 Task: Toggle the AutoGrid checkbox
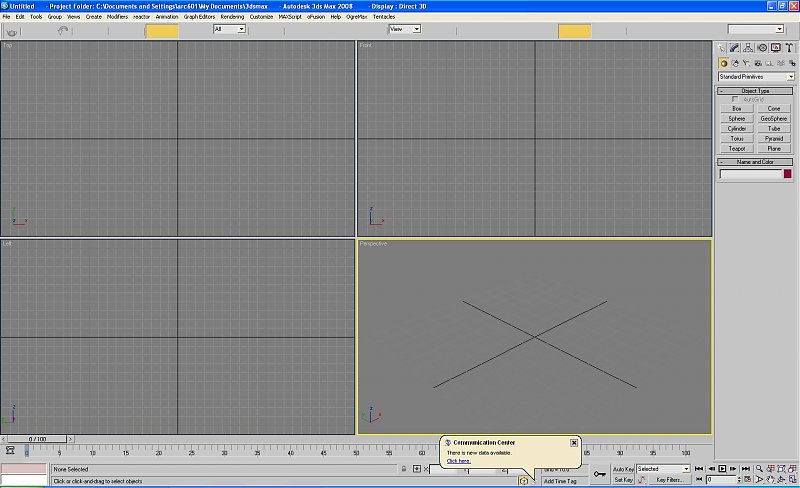tap(735, 99)
